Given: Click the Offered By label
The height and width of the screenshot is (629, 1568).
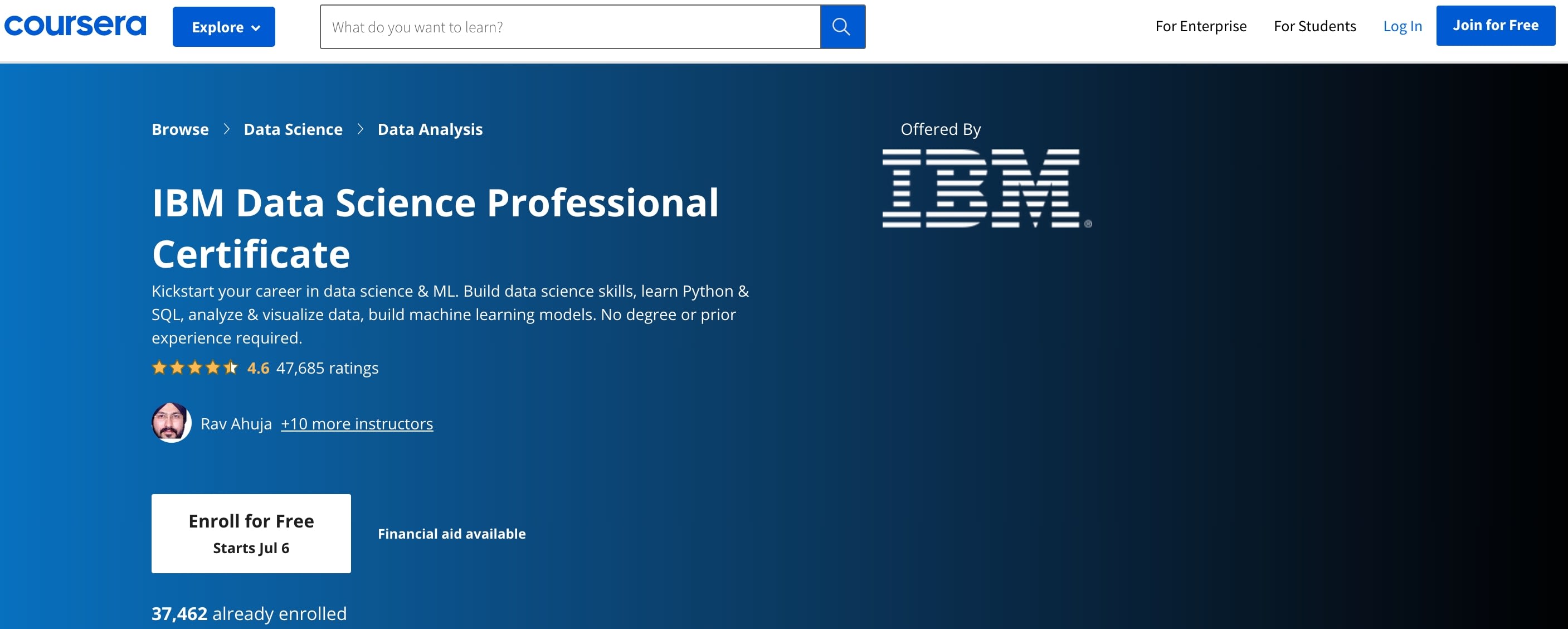Looking at the screenshot, I should click(x=941, y=129).
